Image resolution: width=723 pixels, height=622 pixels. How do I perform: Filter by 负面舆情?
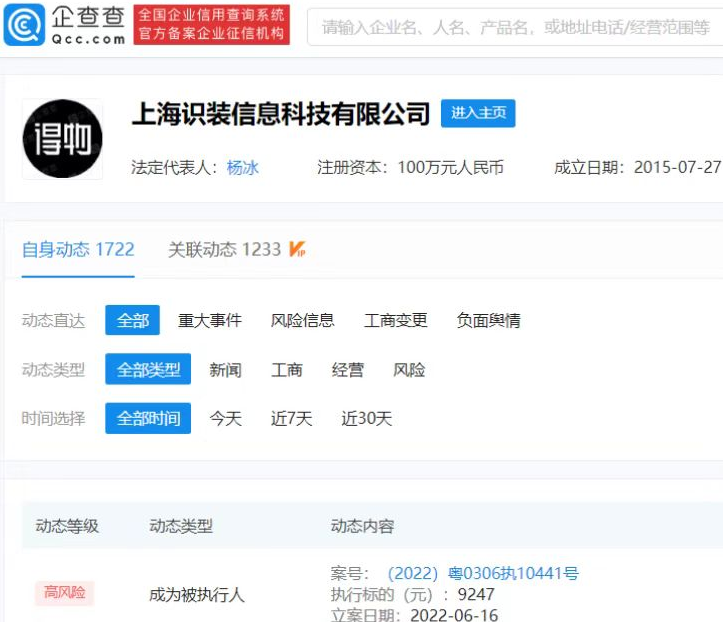point(488,320)
